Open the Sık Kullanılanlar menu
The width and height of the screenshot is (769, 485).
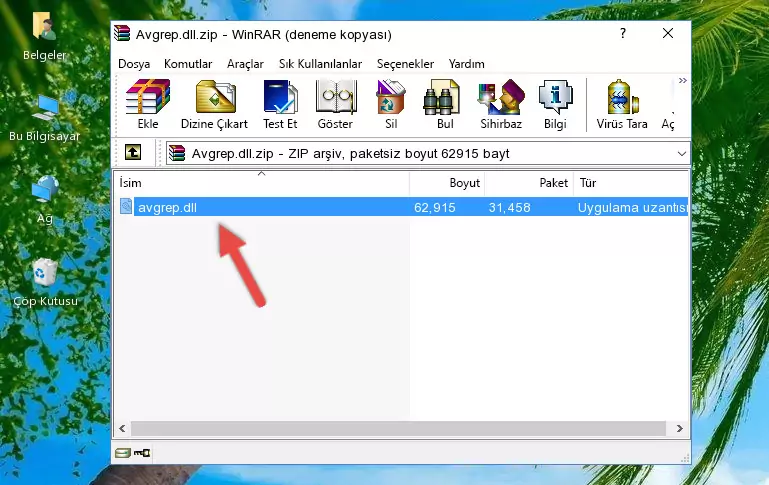coord(320,64)
